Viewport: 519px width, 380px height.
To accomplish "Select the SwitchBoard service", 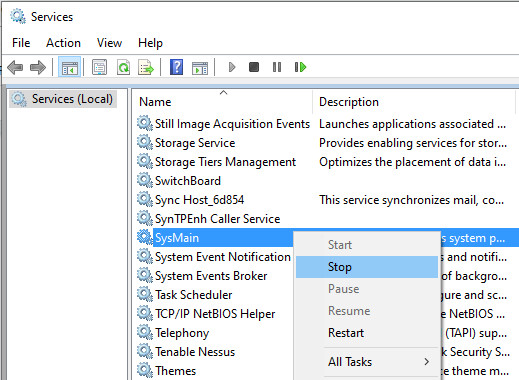I will coord(188,181).
